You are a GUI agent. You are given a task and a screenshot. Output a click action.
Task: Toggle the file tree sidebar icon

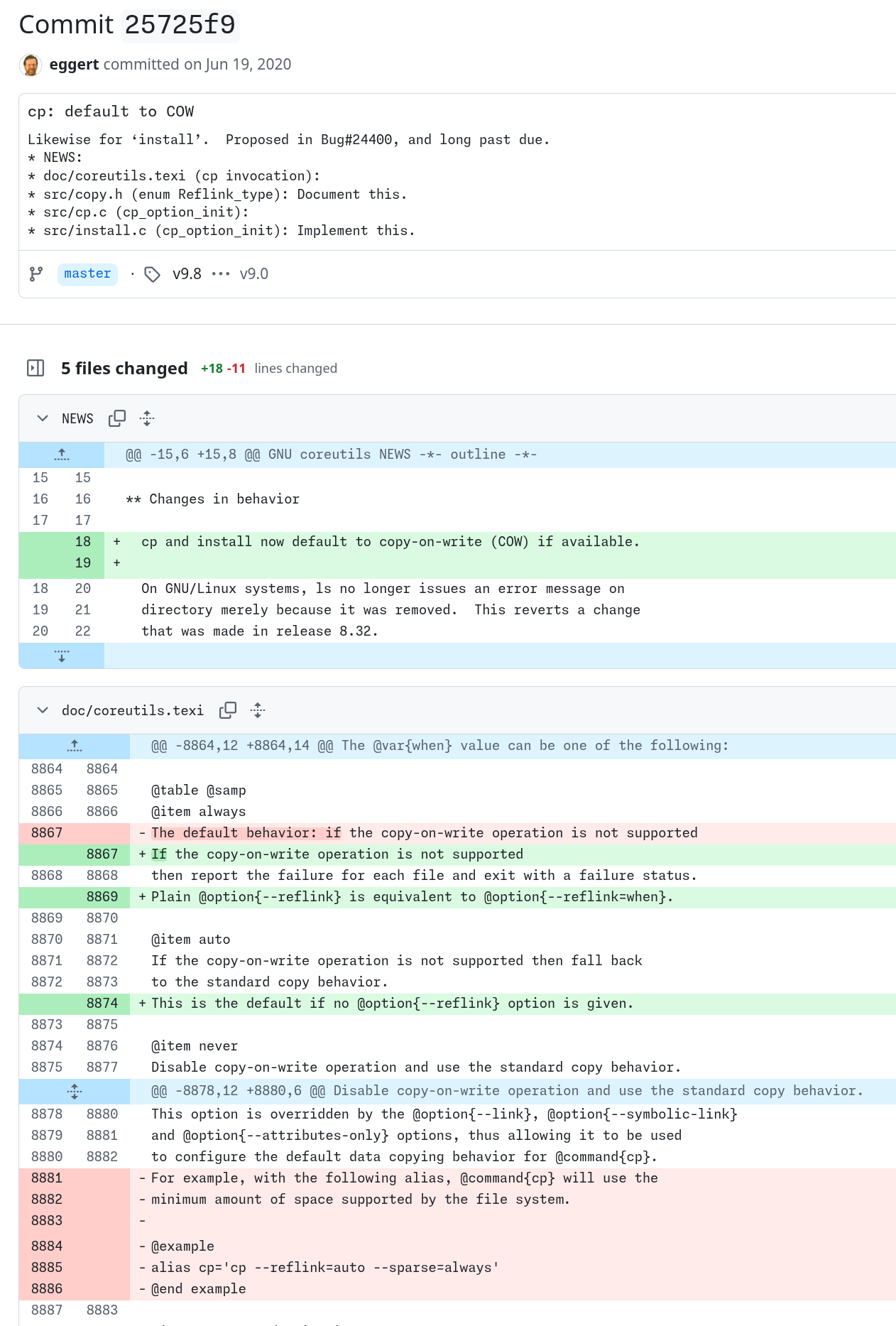(x=35, y=368)
